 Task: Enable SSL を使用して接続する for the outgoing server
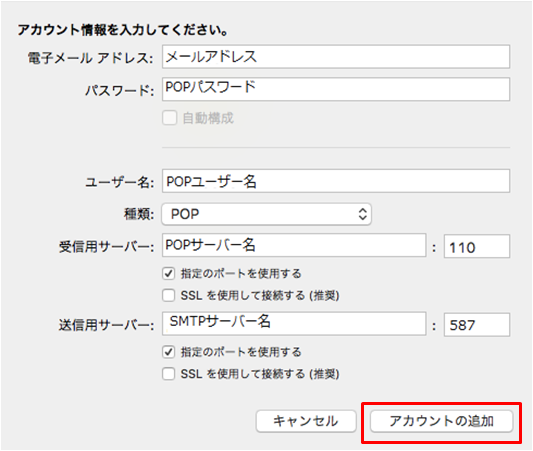coord(169,374)
